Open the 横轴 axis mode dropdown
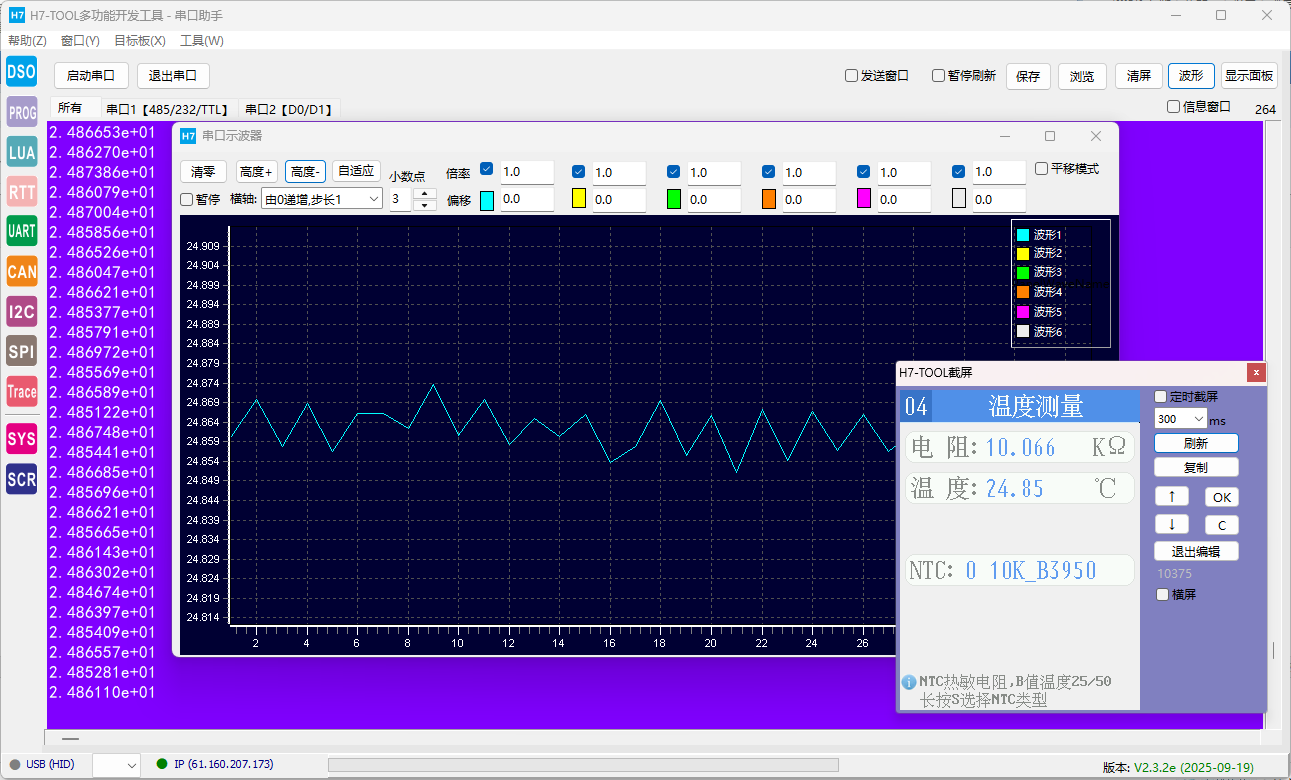Viewport: 1291px width, 780px height. point(322,199)
